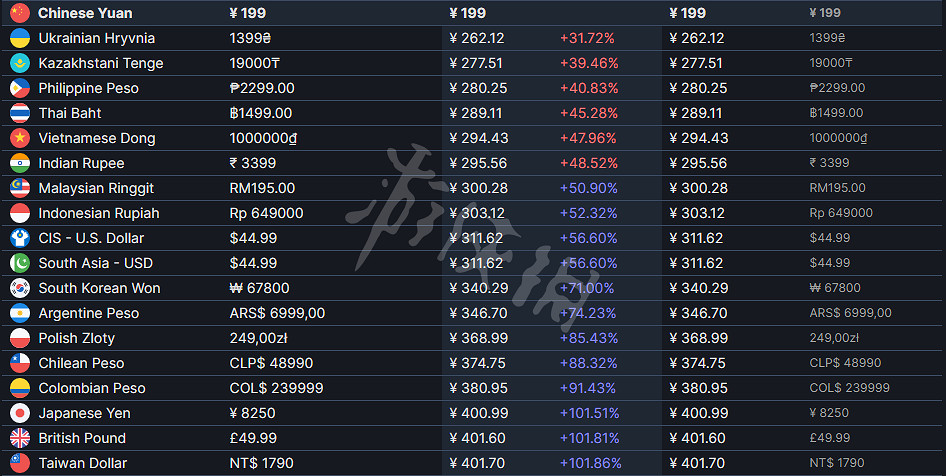Click the British flag icon
The width and height of the screenshot is (946, 476).
[x=19, y=438]
